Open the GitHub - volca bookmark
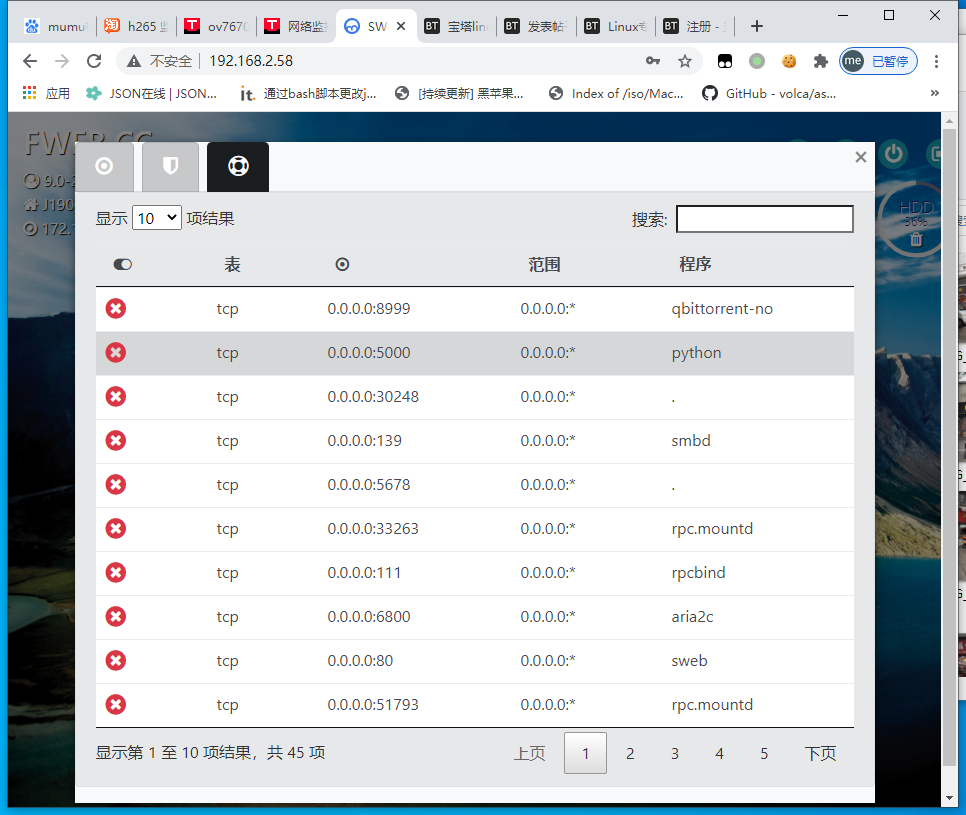Viewport: 966px width, 815px height. coord(770,93)
